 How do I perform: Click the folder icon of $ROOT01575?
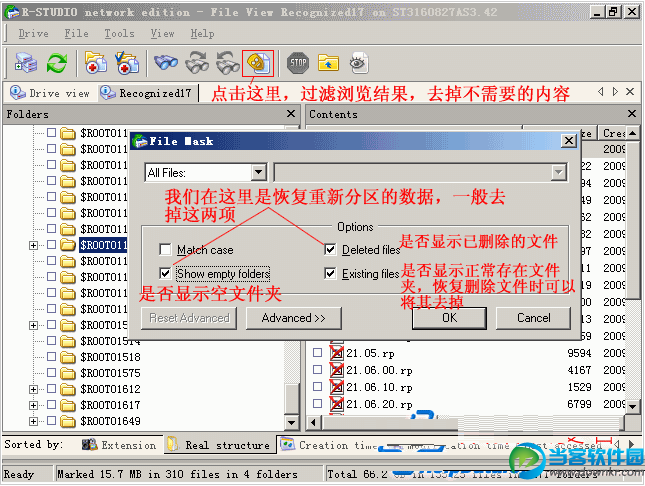point(68,373)
